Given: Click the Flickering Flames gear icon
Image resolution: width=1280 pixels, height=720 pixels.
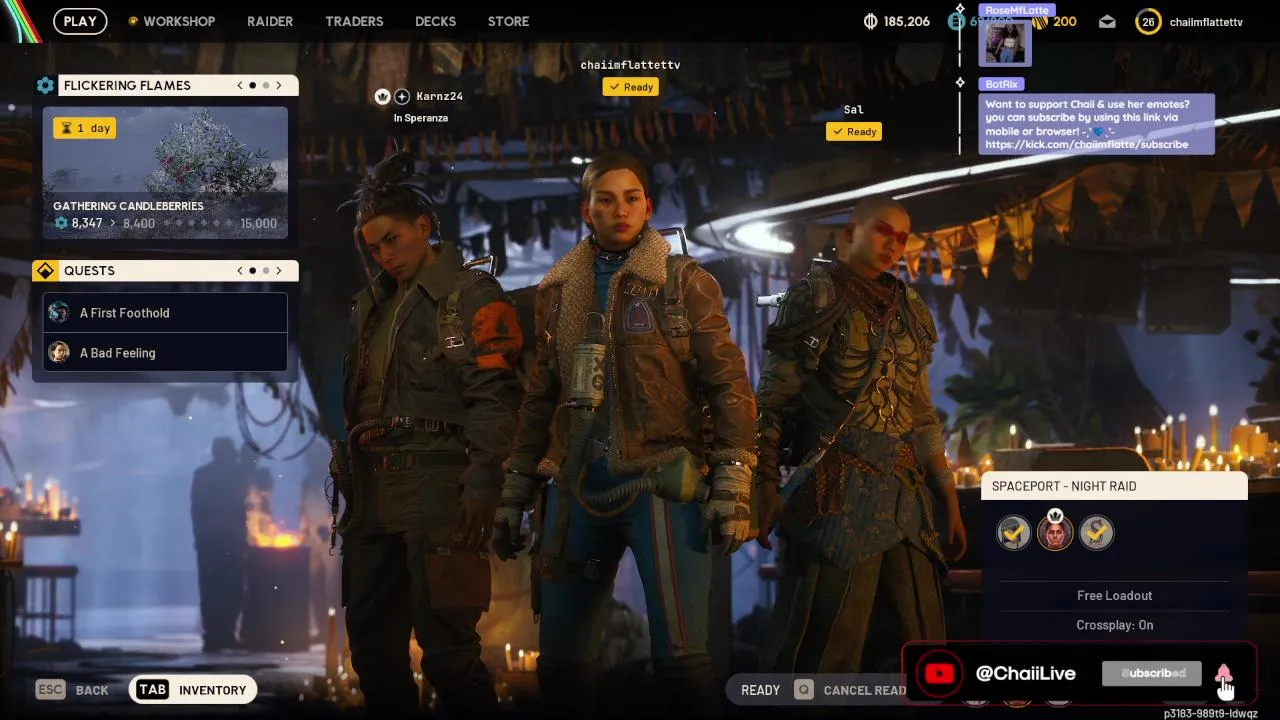Looking at the screenshot, I should pos(45,85).
